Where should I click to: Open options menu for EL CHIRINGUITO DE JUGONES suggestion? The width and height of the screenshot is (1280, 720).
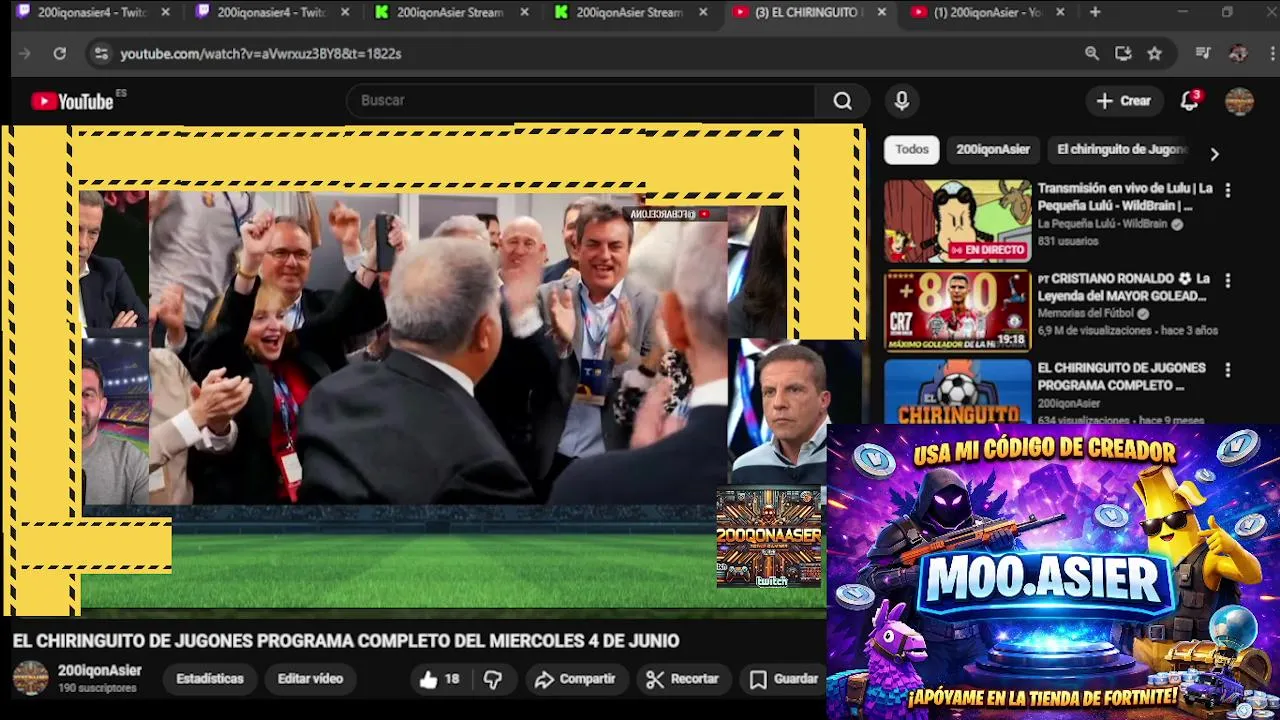tap(1228, 370)
